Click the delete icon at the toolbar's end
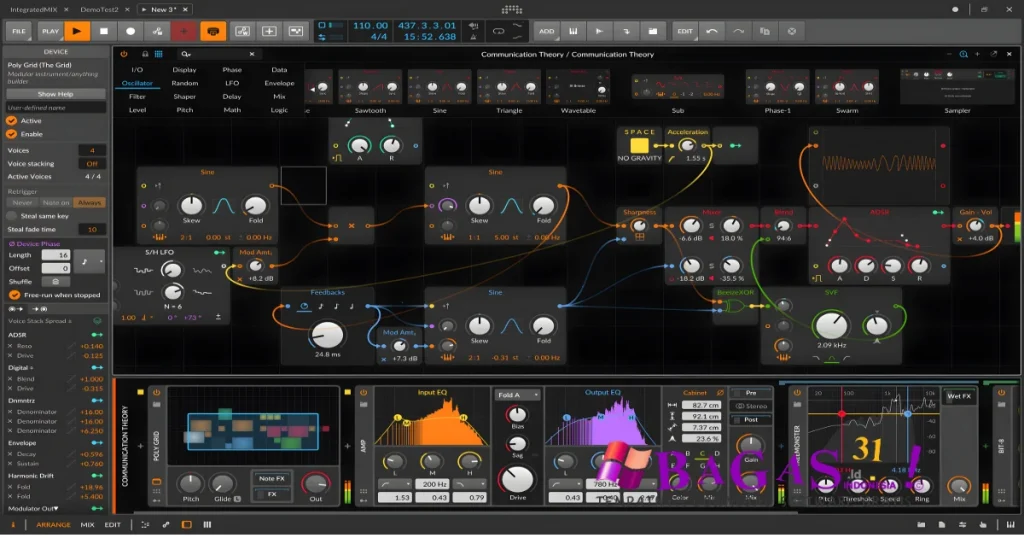The width and height of the screenshot is (1024, 538). coord(792,31)
